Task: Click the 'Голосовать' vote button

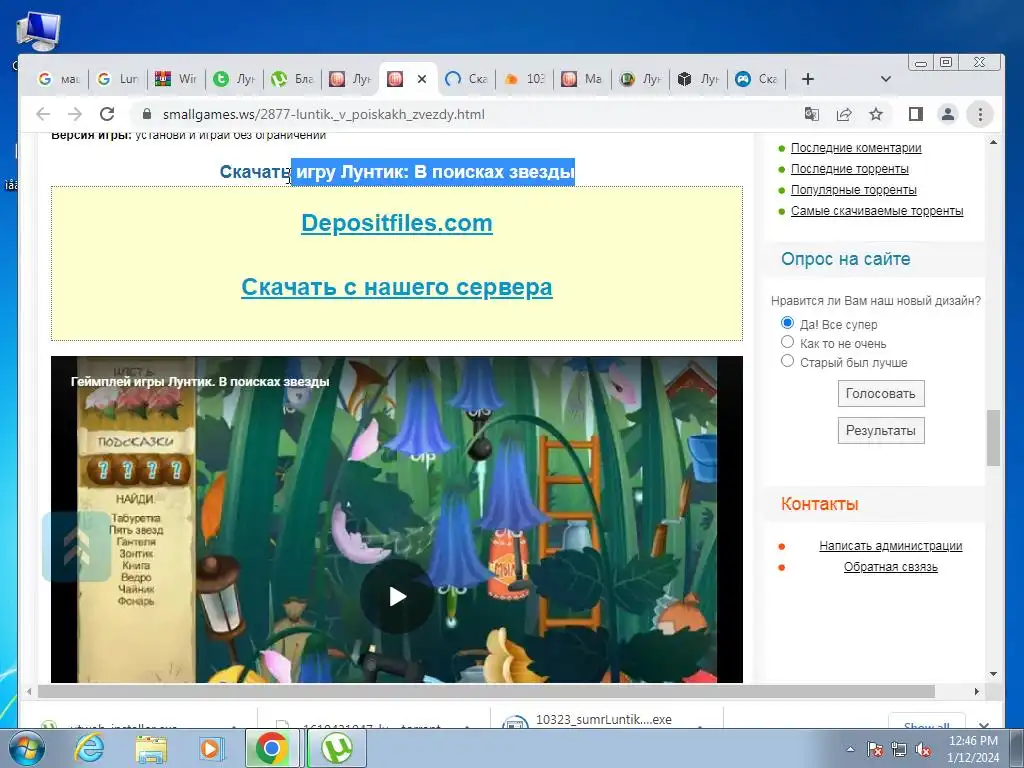Action: (881, 394)
